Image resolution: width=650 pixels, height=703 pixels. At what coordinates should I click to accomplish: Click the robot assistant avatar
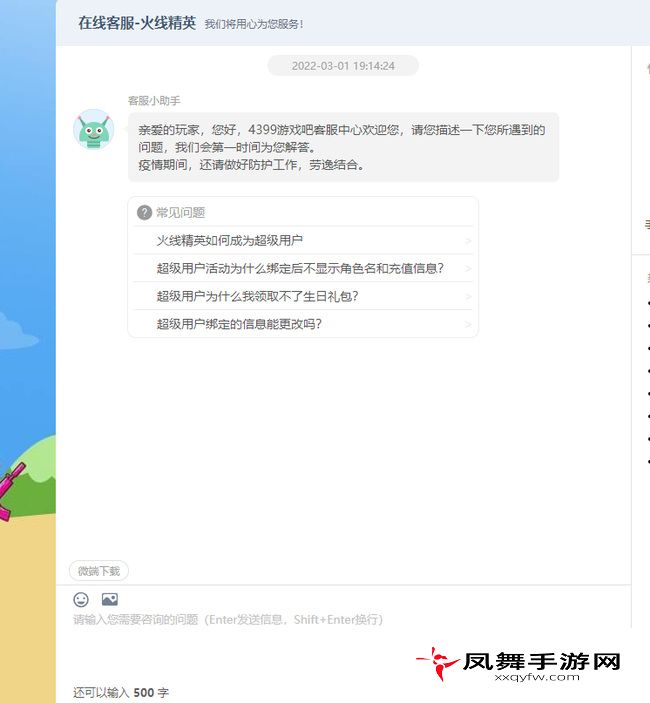coord(94,130)
